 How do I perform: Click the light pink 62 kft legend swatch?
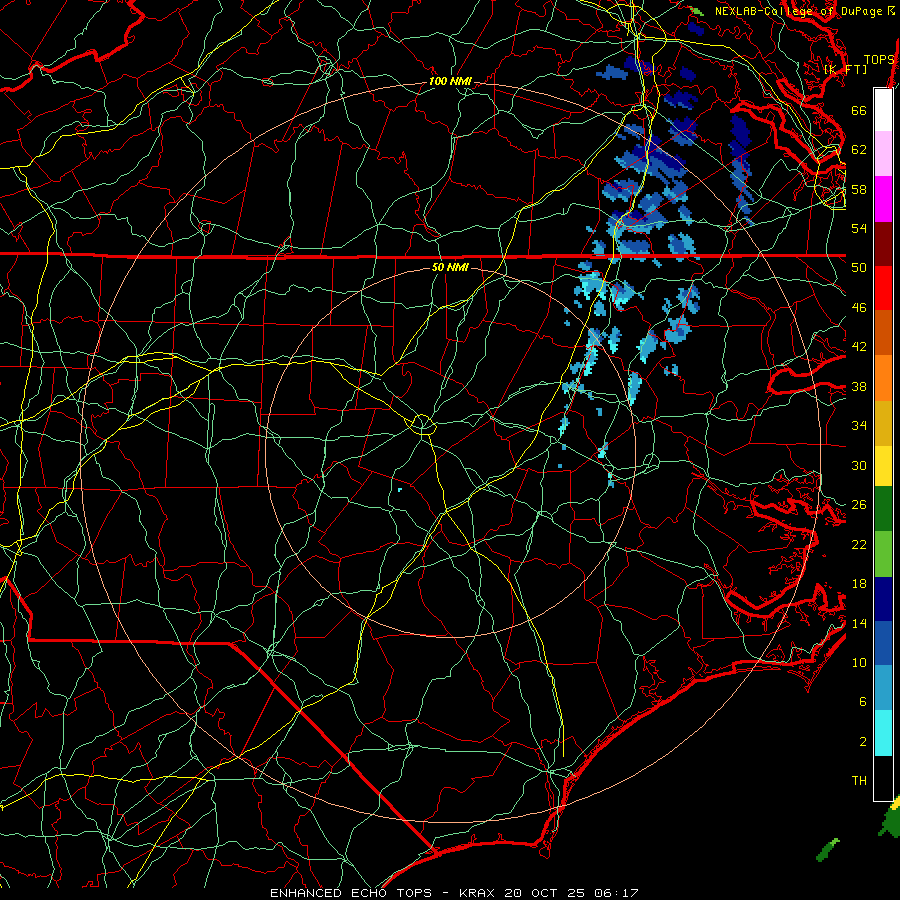[883, 153]
